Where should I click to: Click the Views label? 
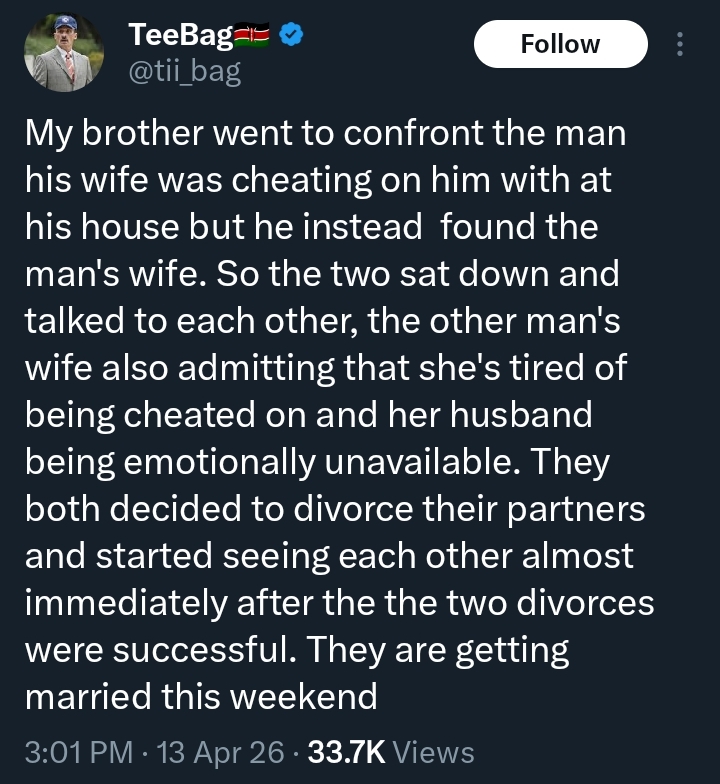pos(434,752)
